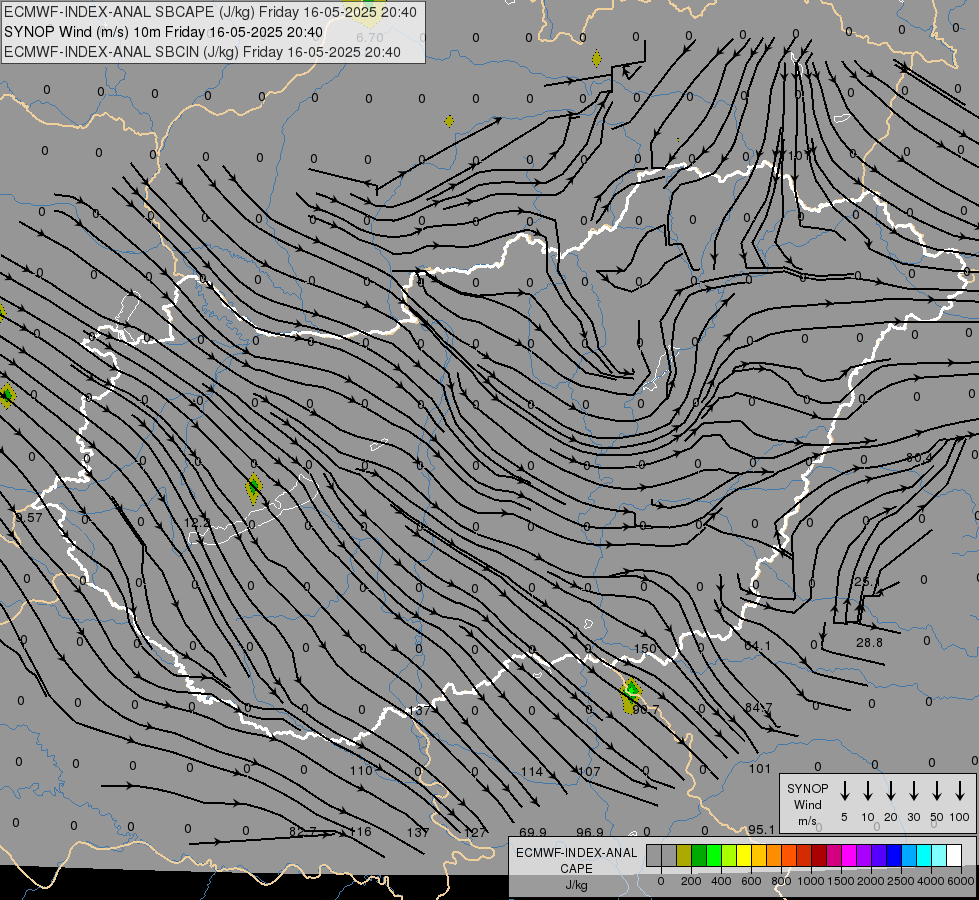This screenshot has height=900, width=979.
Task: Select the CAPE diamond marker beside the 12.2 value
Action: click(x=253, y=488)
